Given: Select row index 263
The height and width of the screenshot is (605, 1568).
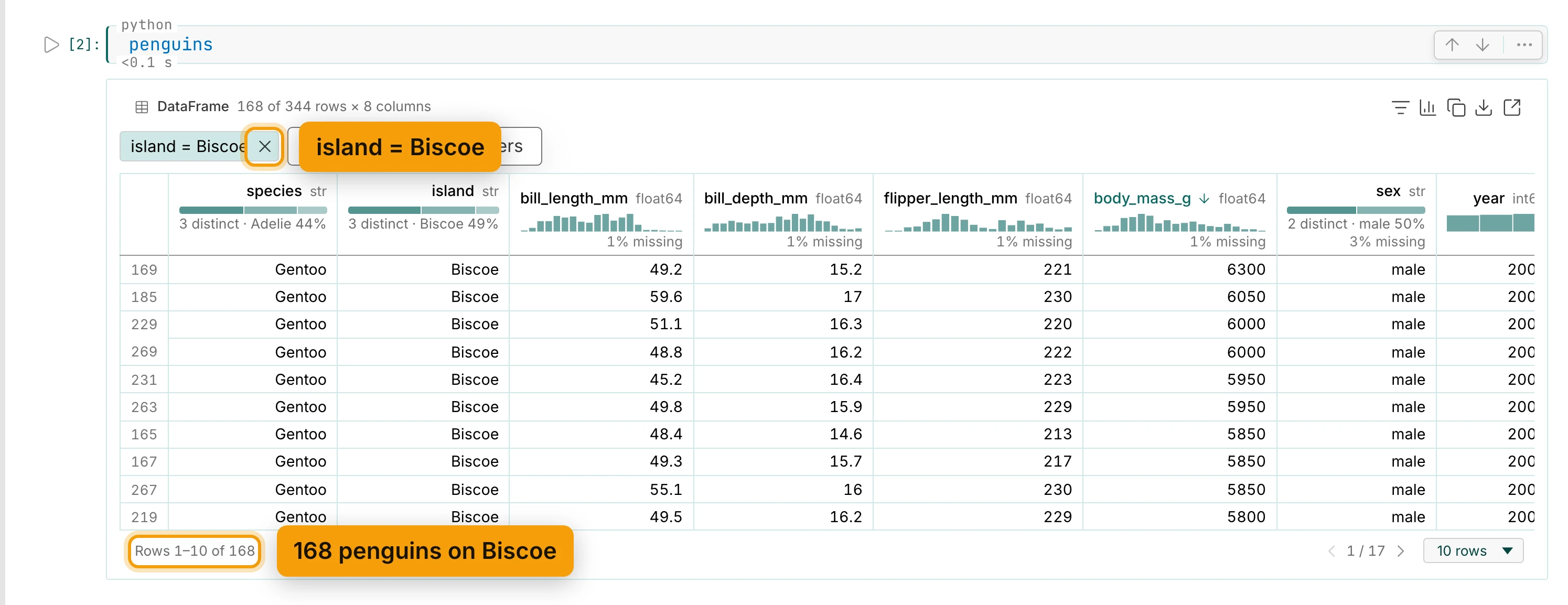Looking at the screenshot, I should (144, 407).
